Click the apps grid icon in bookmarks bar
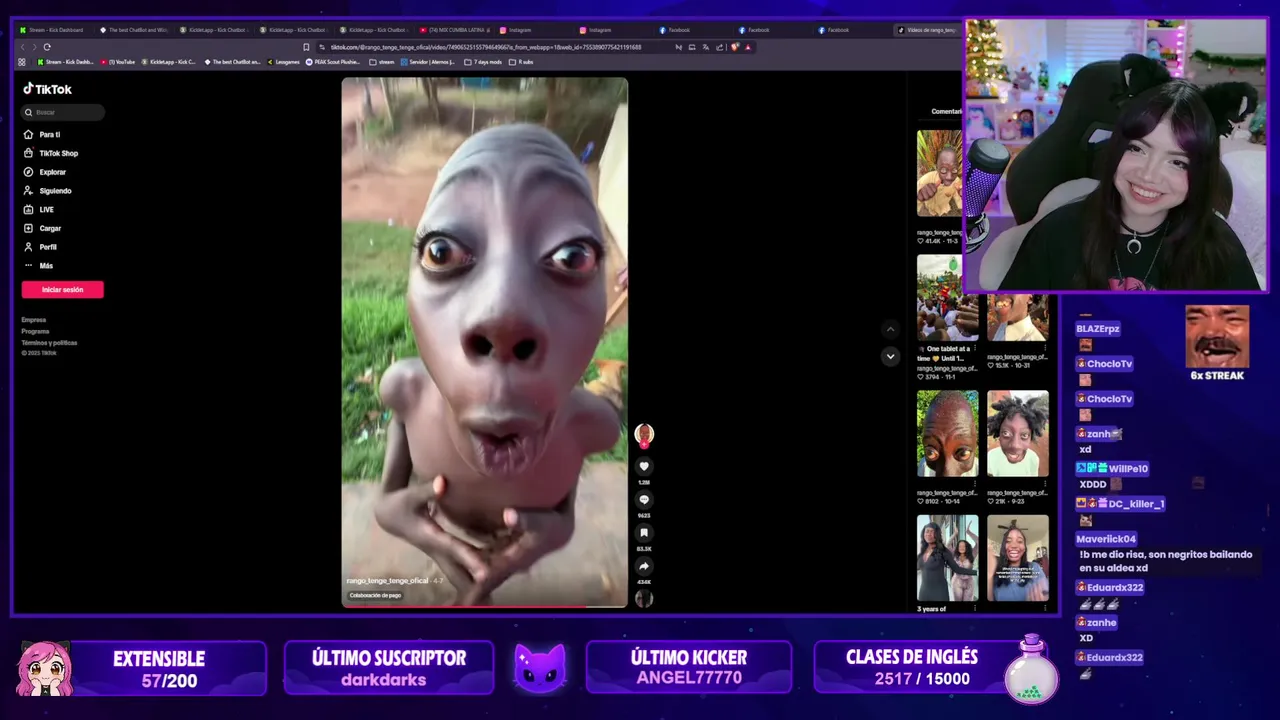 pyautogui.click(x=22, y=62)
